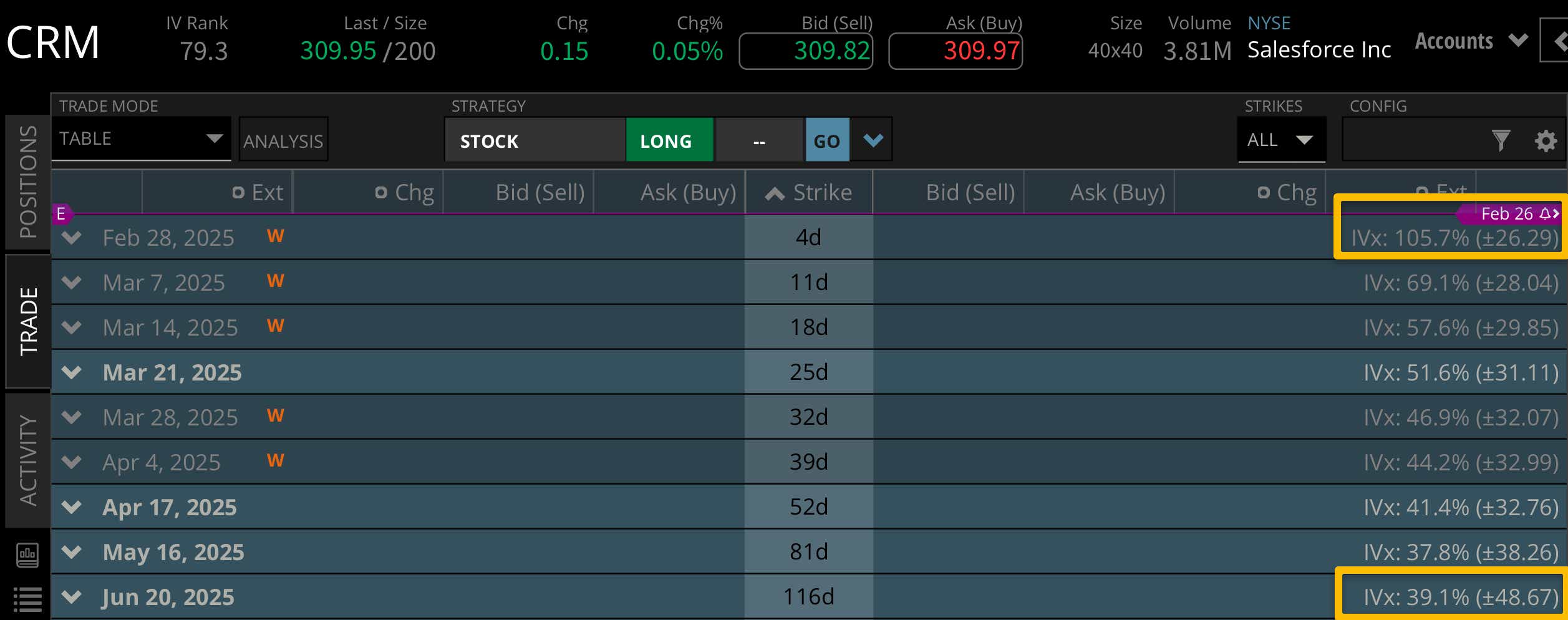Open the trade journal icon in the left sidebar

coord(26,555)
